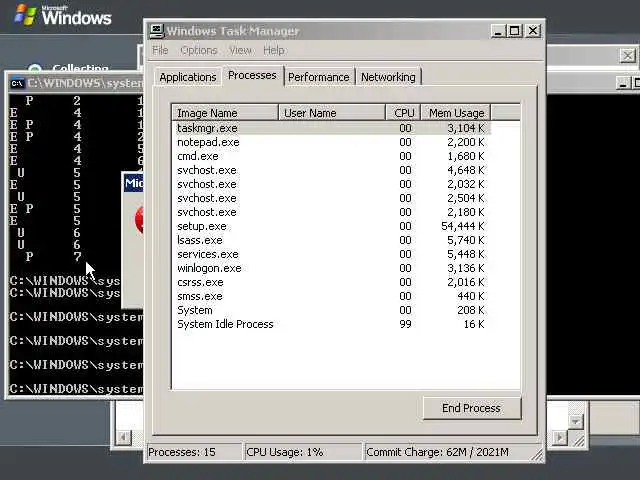Close the background dialog behind Task Manager
Screen dimensions: 640x480
coord(627,55)
